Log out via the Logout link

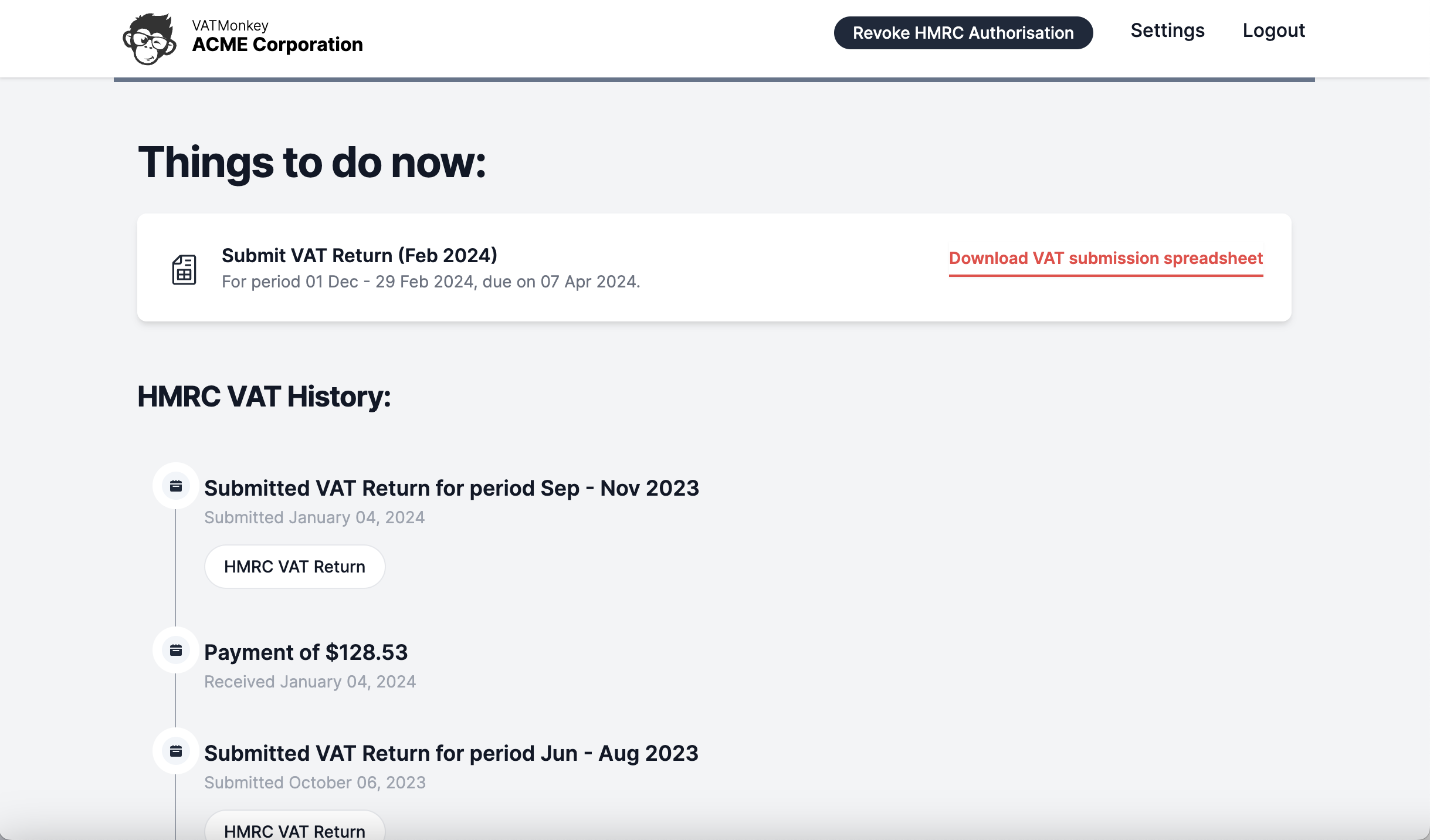click(1273, 31)
